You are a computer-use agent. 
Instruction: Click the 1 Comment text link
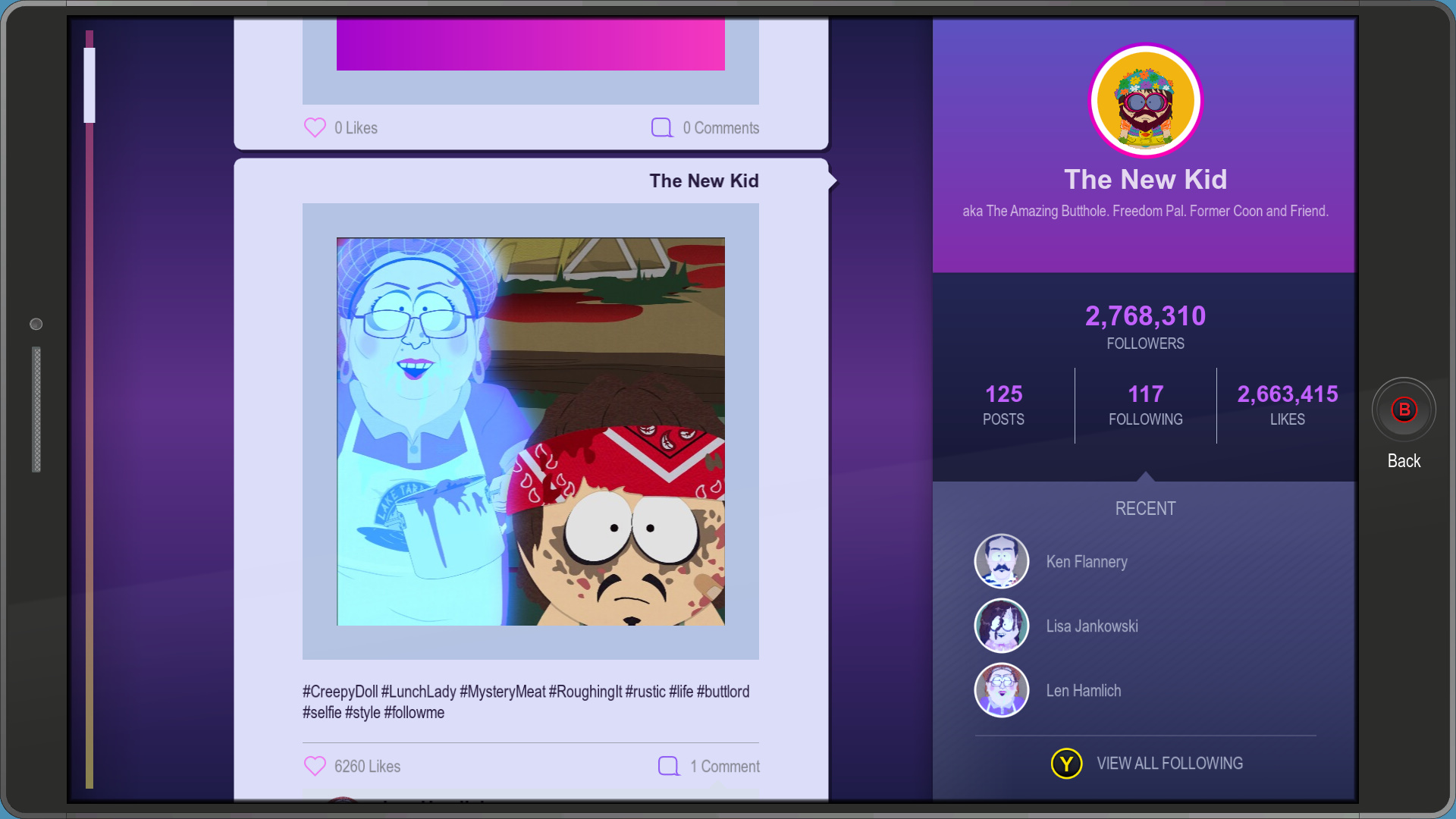point(724,766)
